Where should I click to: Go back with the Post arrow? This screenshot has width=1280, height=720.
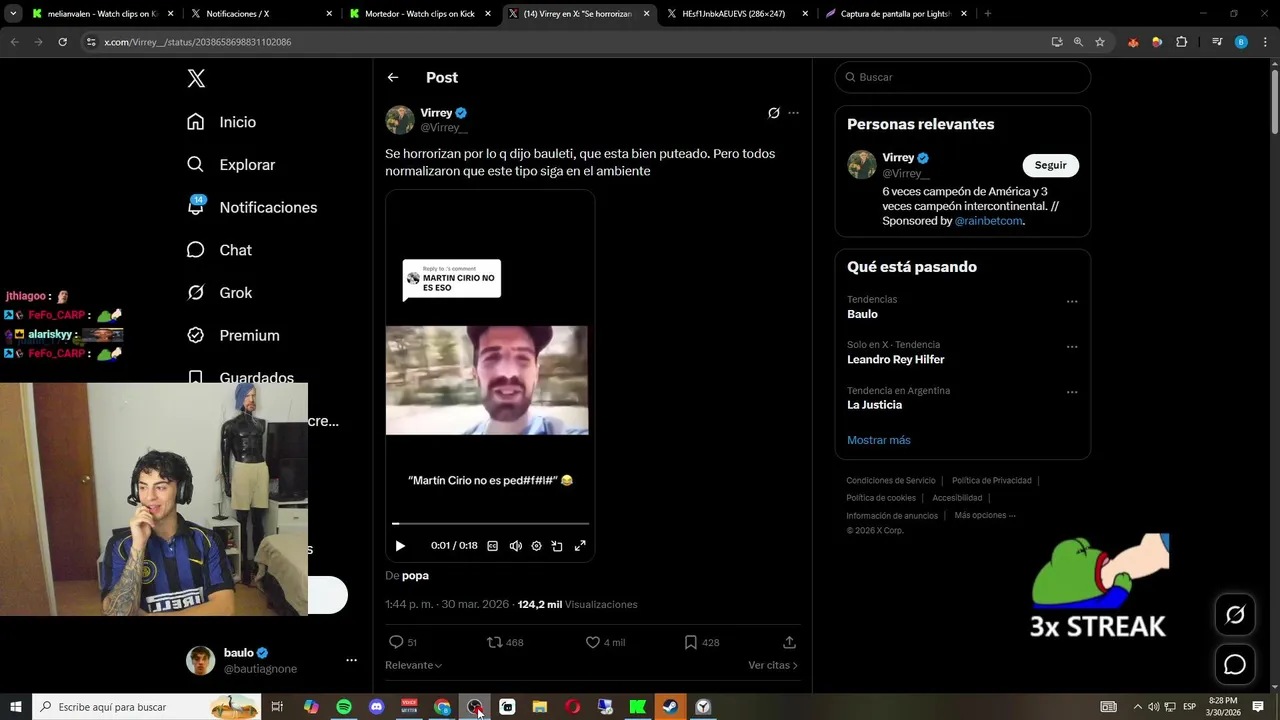click(x=393, y=77)
